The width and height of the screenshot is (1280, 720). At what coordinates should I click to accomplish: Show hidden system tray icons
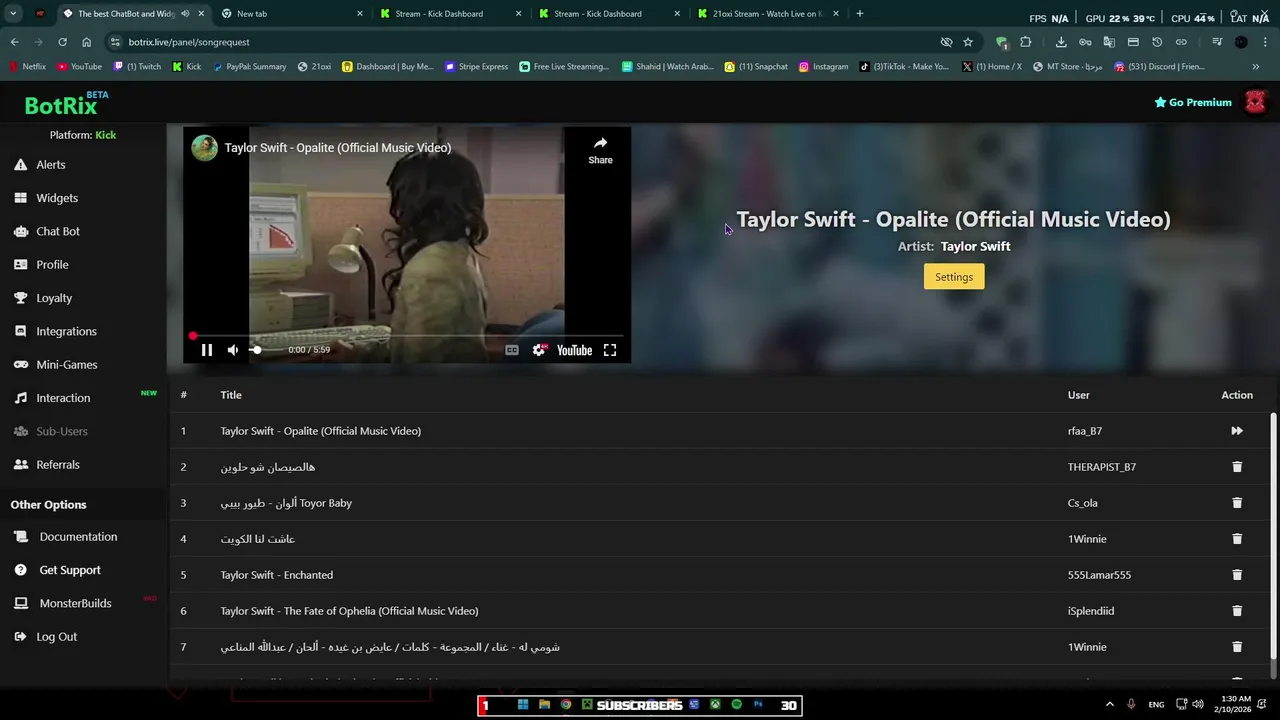point(1109,705)
